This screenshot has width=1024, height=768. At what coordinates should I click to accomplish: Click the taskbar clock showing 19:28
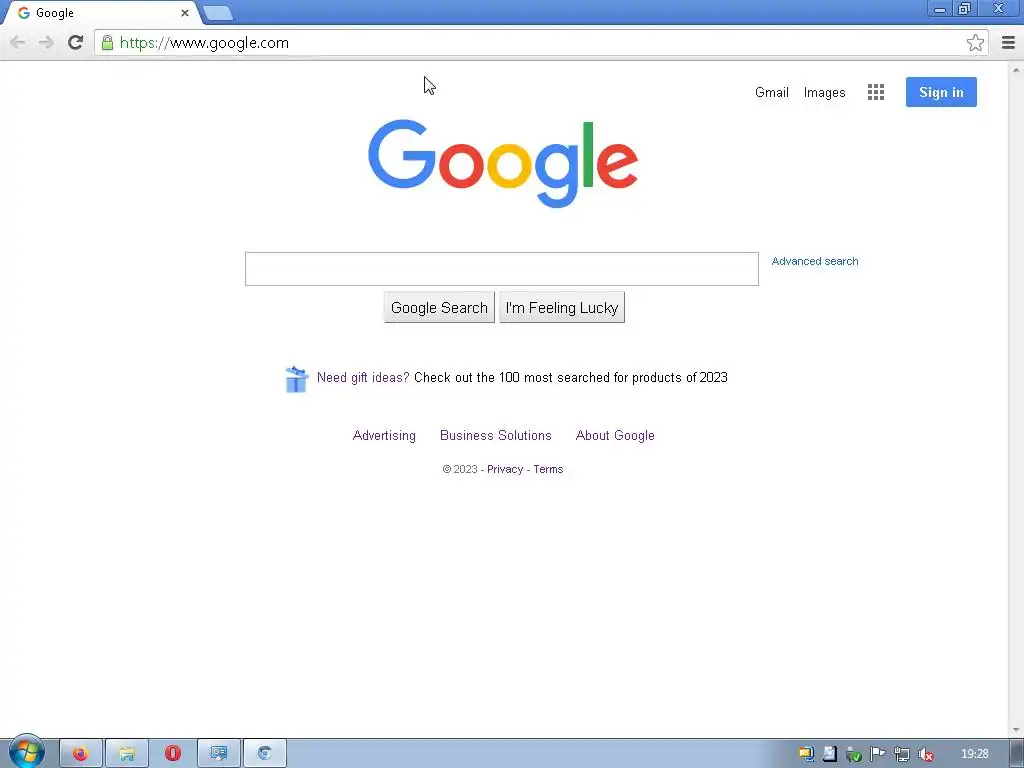(x=974, y=754)
